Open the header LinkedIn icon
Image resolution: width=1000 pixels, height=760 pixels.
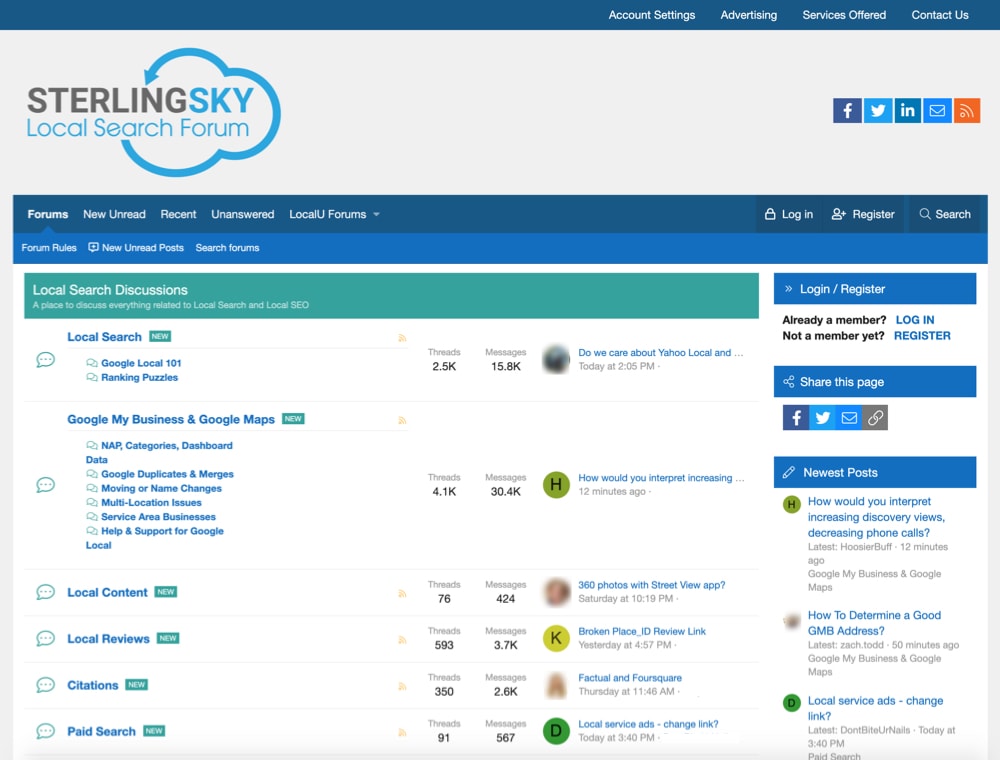(908, 111)
